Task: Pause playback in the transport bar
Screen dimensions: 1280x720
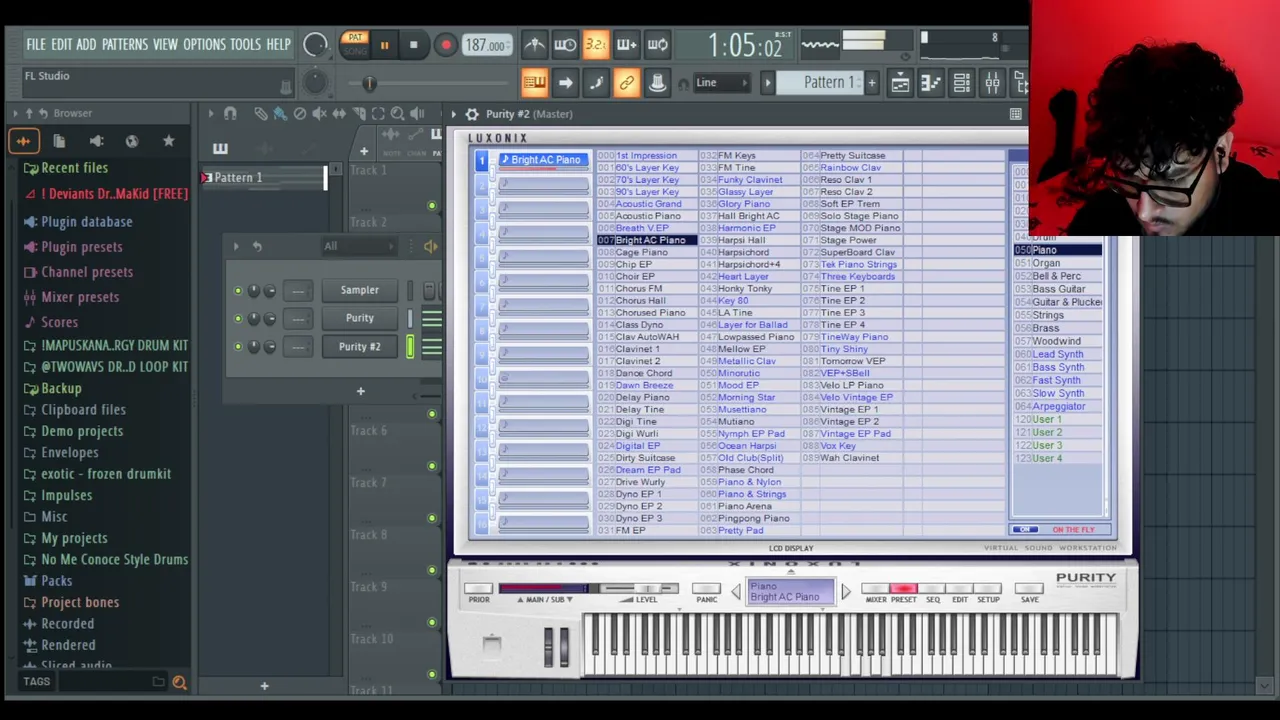Action: [384, 45]
